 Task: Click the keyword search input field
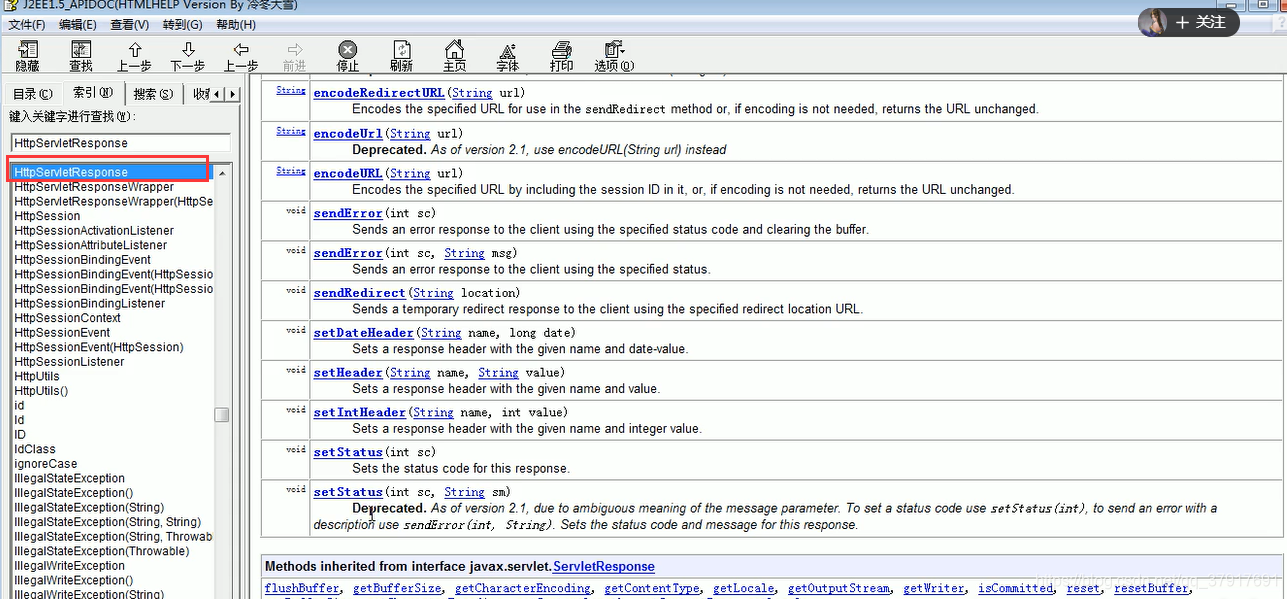pyautogui.click(x=120, y=143)
